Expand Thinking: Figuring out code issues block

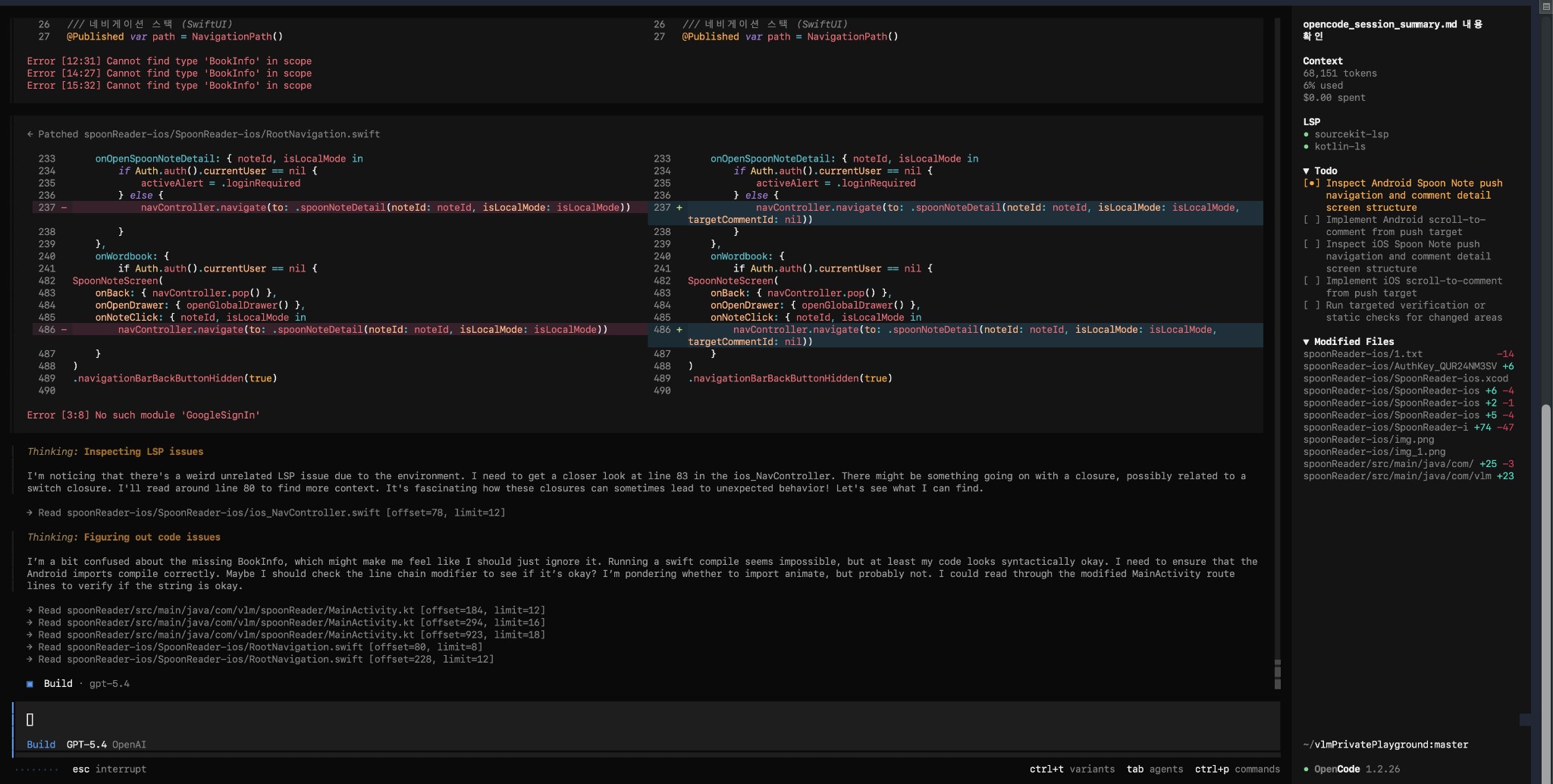coord(124,537)
